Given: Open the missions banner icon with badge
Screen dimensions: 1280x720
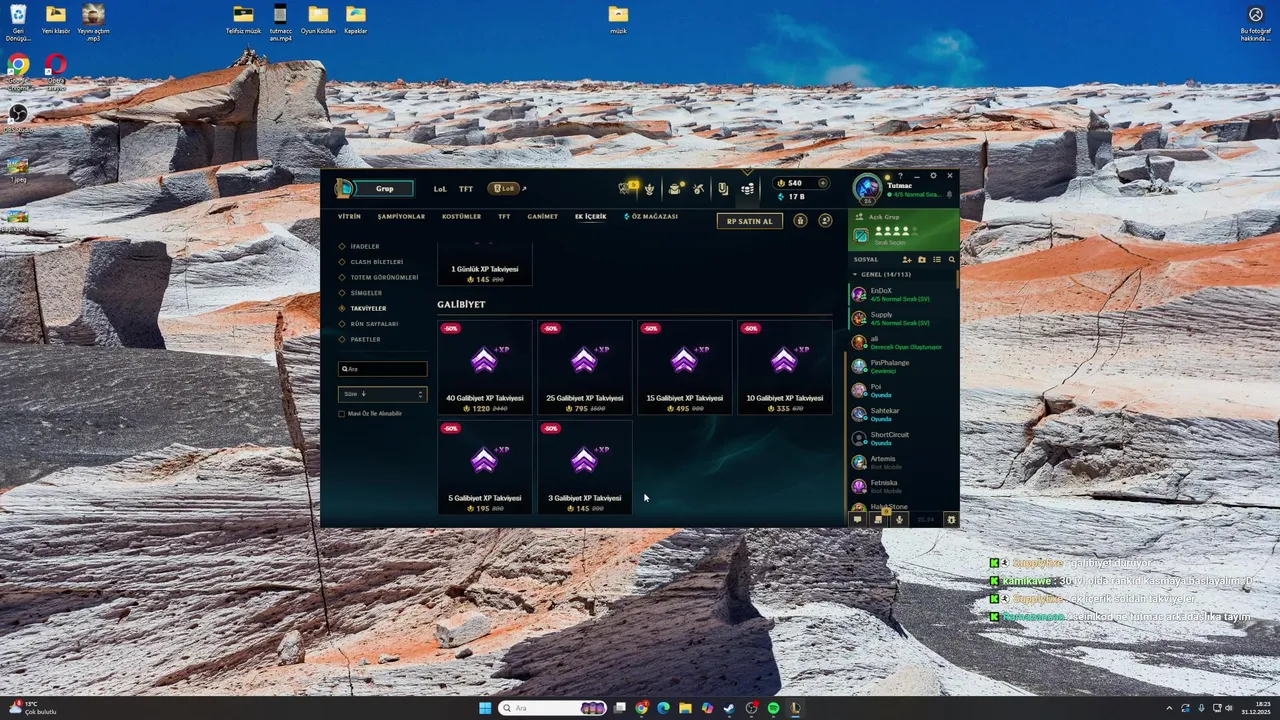Looking at the screenshot, I should pyautogui.click(x=627, y=187).
